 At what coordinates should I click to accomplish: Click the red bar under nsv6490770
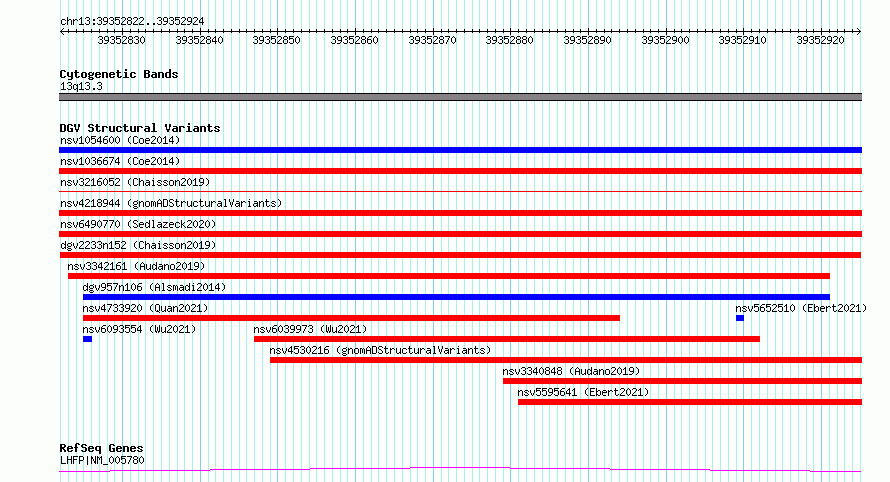460,234
